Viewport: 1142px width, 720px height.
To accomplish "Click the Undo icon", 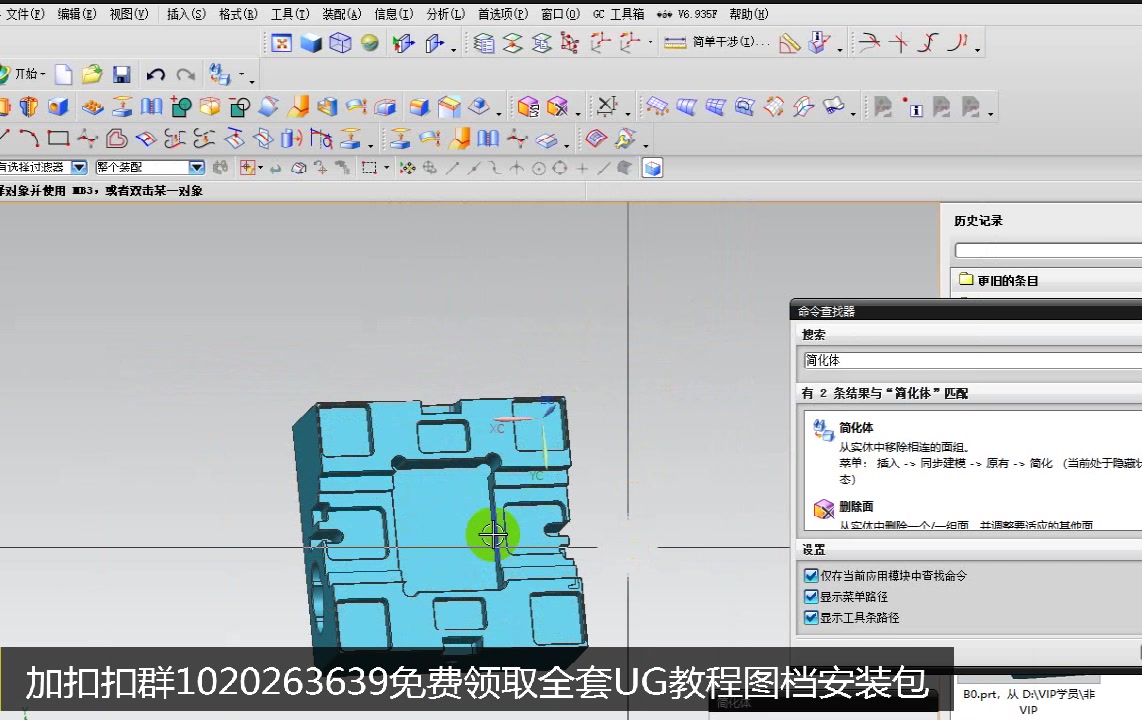I will tap(156, 73).
